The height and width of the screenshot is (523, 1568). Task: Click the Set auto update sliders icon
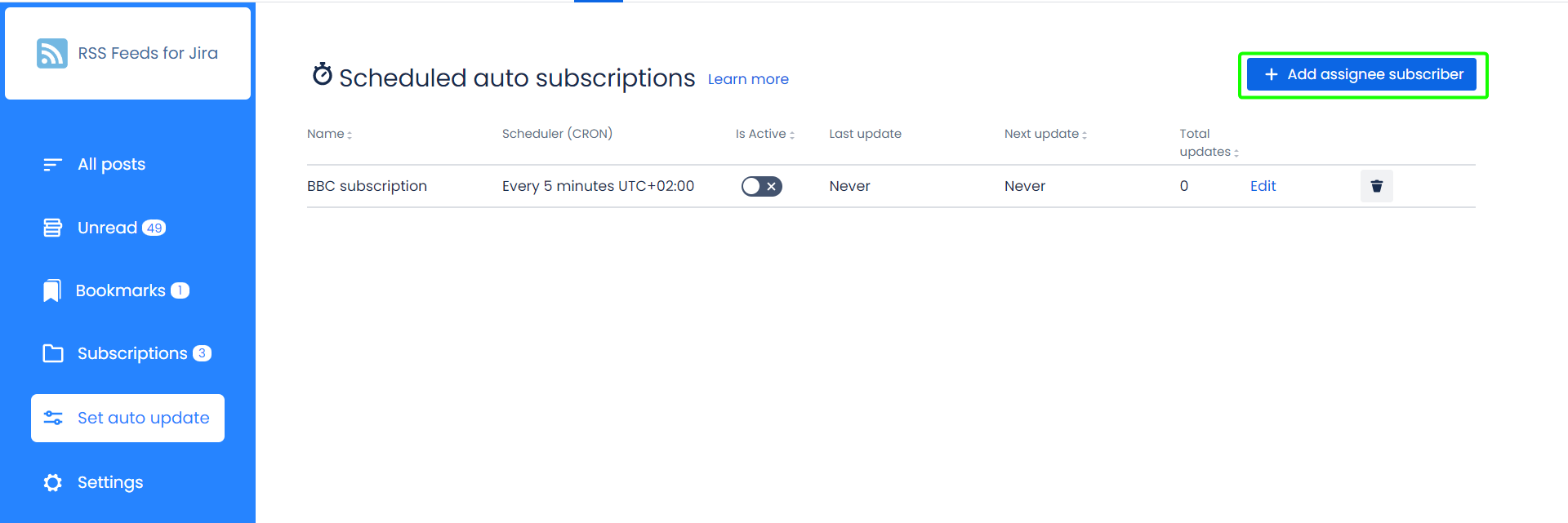pyautogui.click(x=53, y=418)
